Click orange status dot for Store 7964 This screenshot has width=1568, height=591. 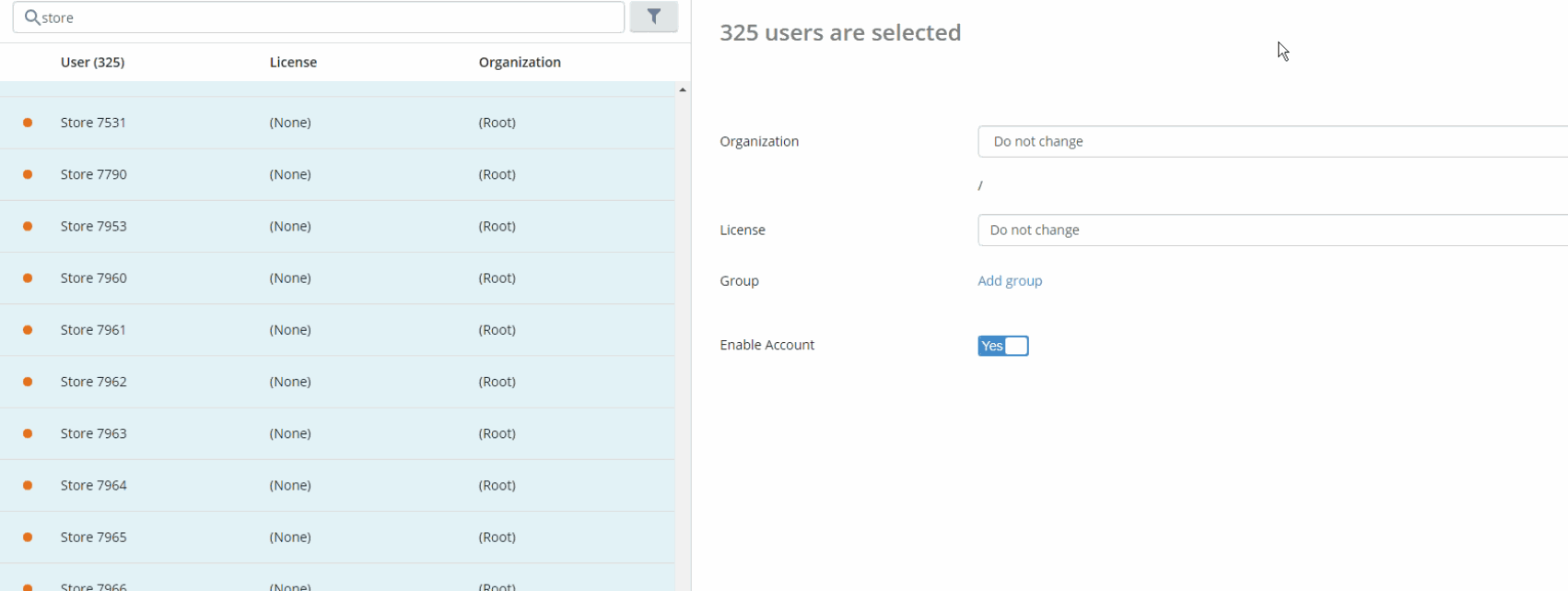pos(28,485)
